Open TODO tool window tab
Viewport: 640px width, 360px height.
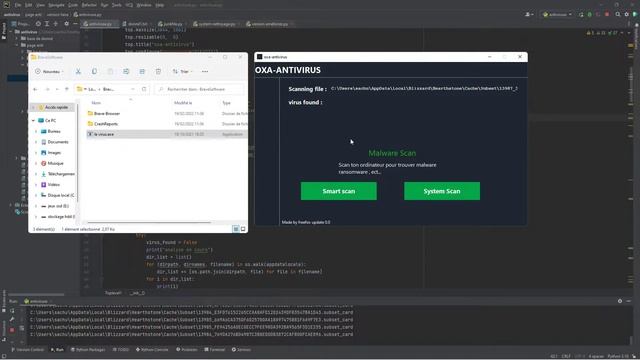pyautogui.click(x=121, y=350)
